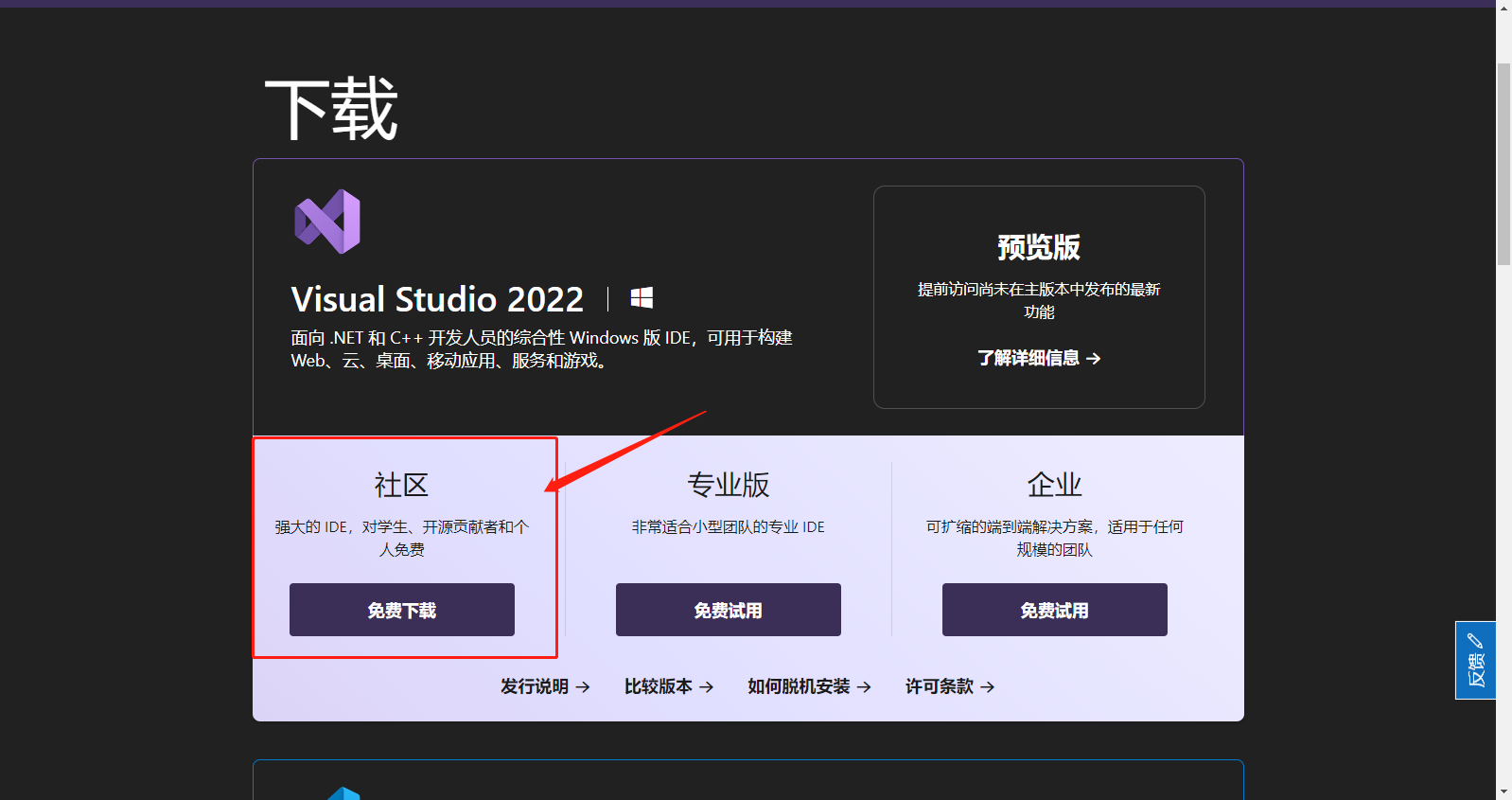Click the scrollbar down arrow
This screenshot has height=800, width=1512.
(x=1503, y=791)
